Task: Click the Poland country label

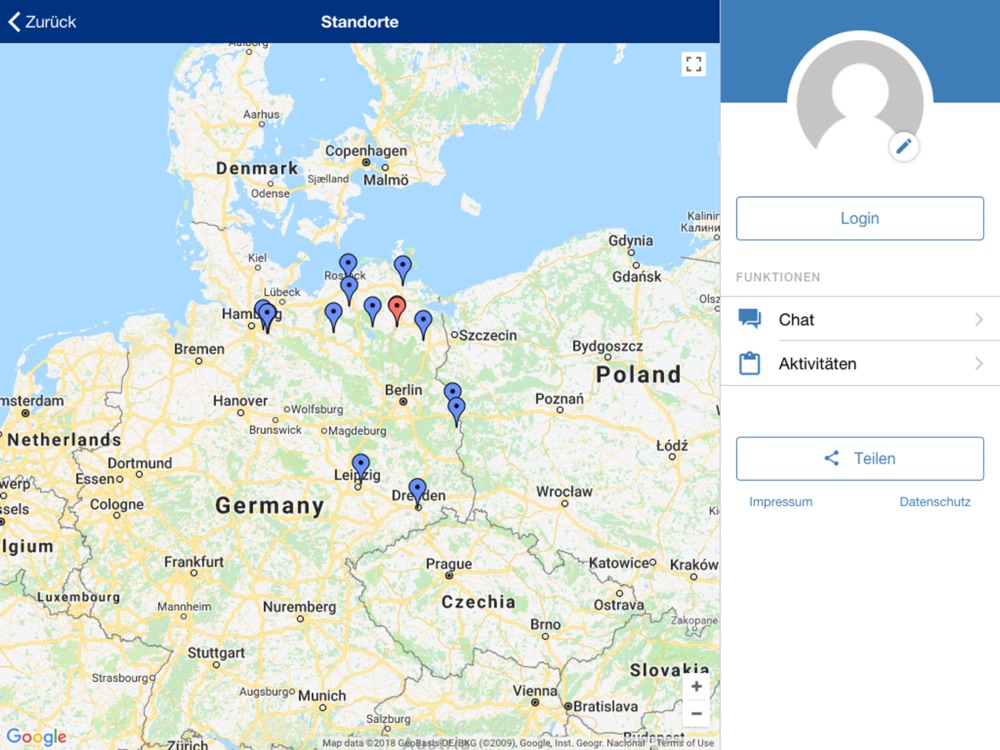Action: (x=638, y=374)
